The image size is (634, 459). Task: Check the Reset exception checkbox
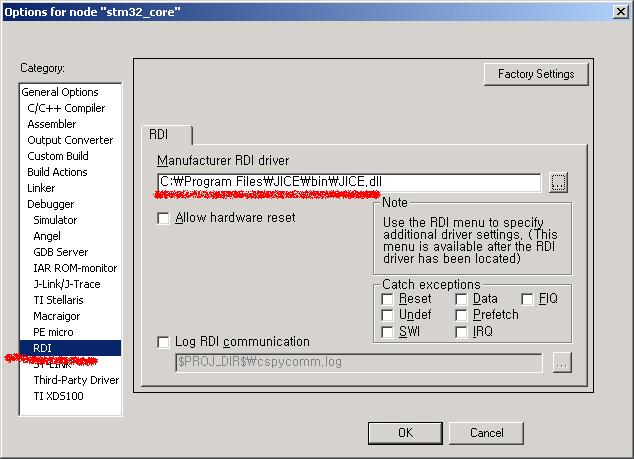[388, 299]
